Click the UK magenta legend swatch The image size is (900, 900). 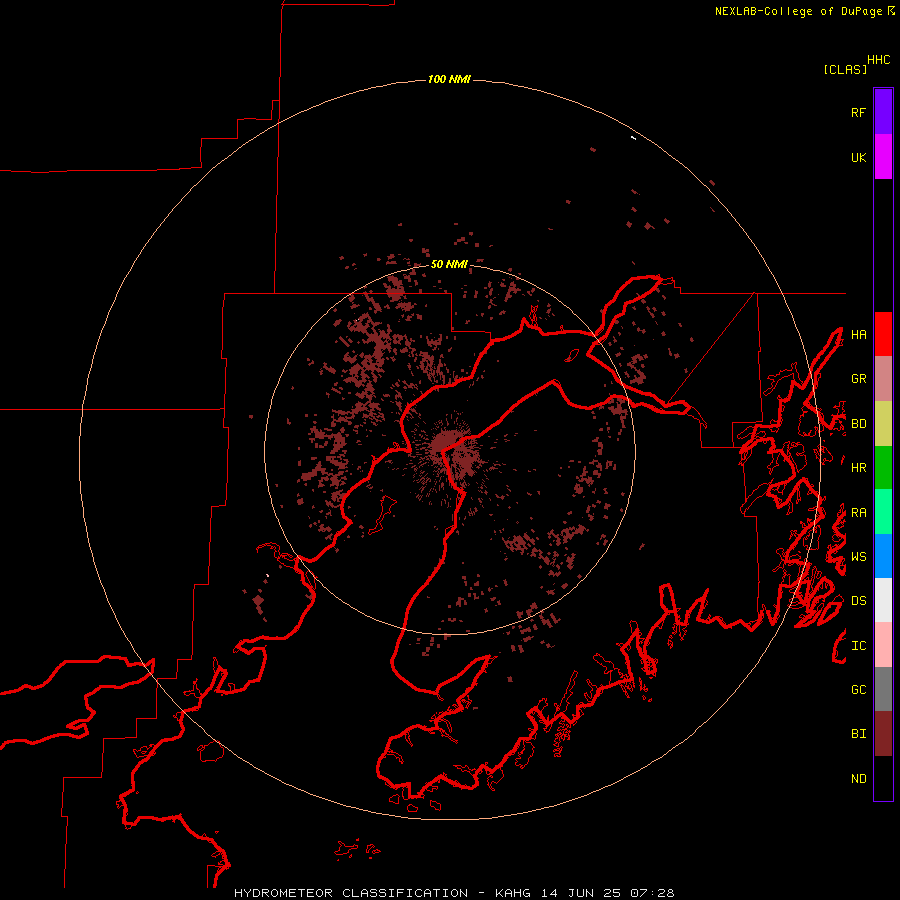883,157
